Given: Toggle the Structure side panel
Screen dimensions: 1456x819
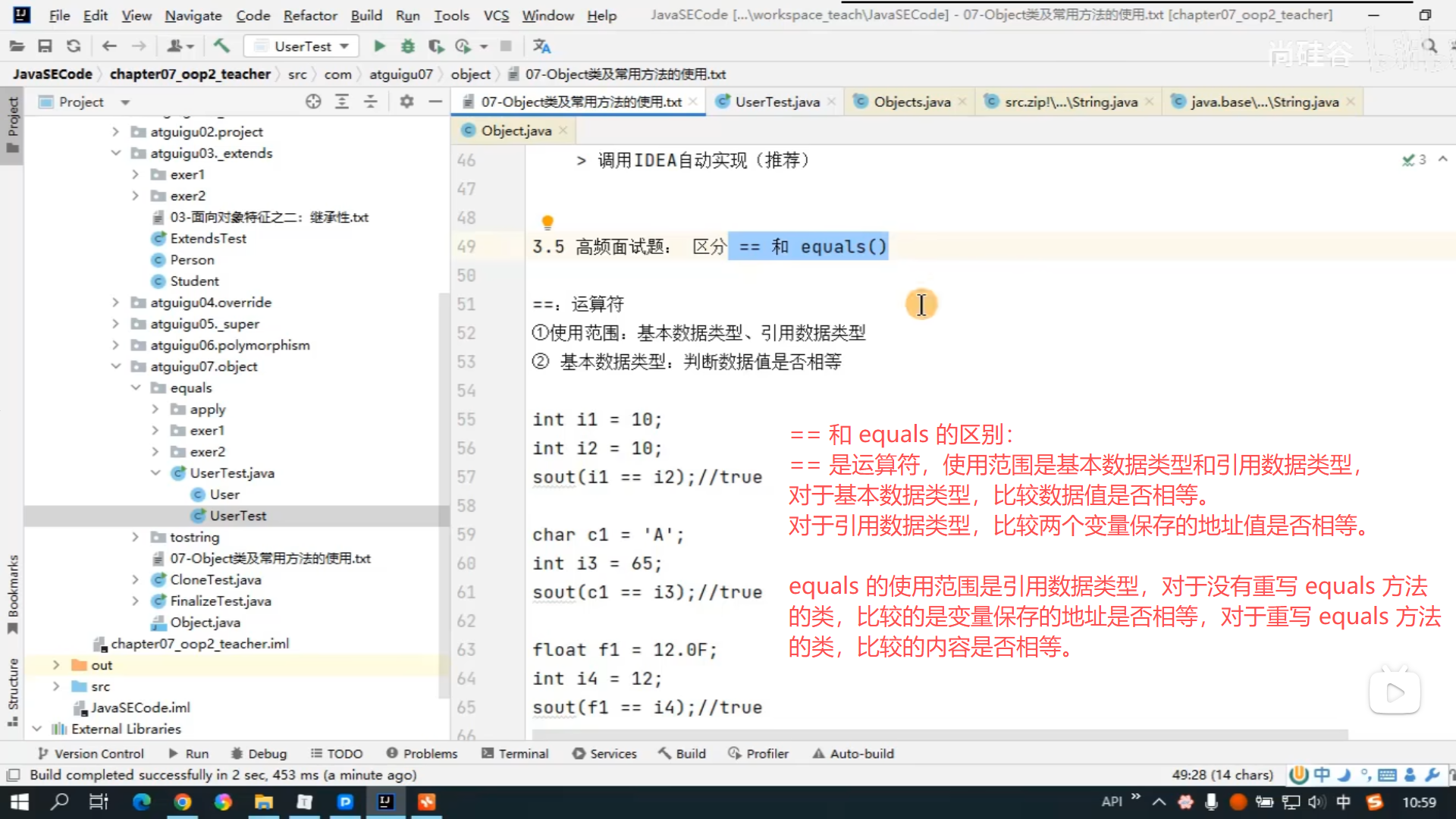Looking at the screenshot, I should pyautogui.click(x=13, y=692).
